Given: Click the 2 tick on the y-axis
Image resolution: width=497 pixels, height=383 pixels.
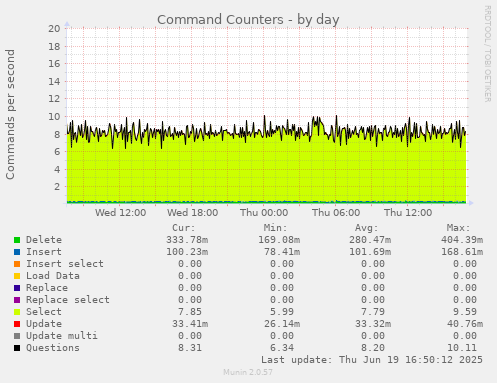Looking at the screenshot, I should pyautogui.click(x=57, y=187).
